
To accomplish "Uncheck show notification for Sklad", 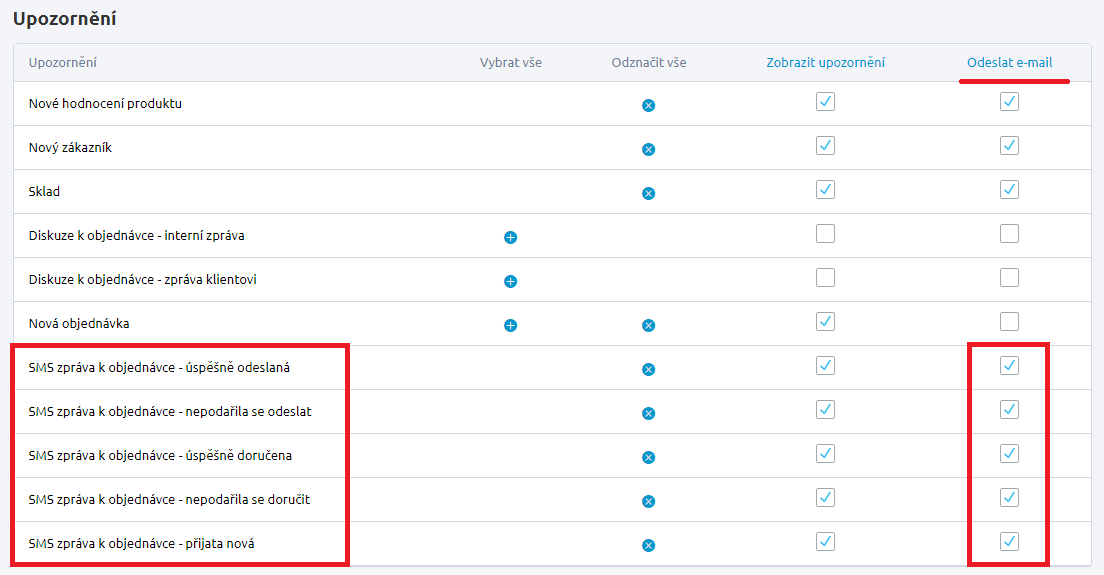I will tap(825, 189).
